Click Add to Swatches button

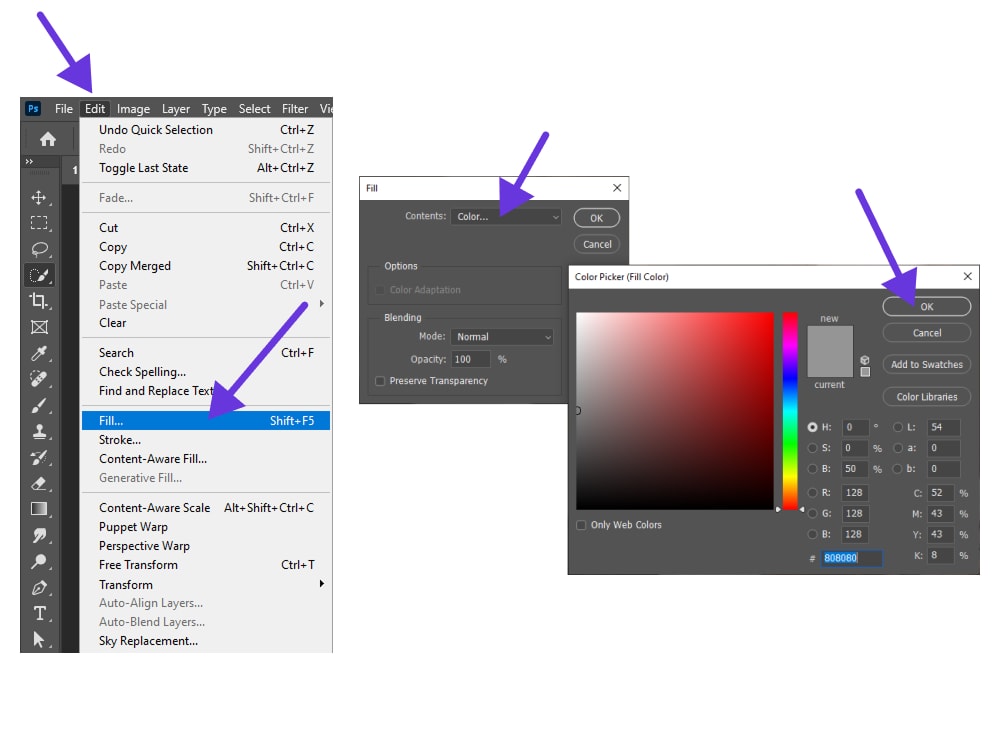click(927, 364)
